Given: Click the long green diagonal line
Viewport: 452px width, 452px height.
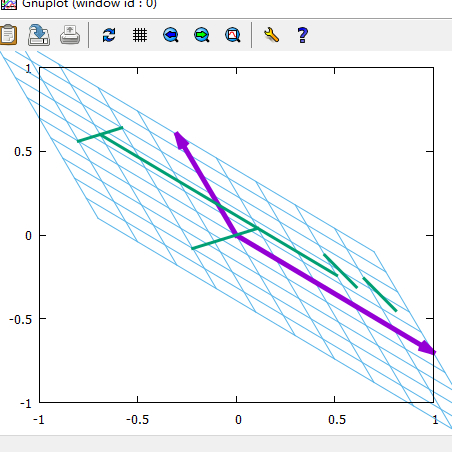Looking at the screenshot, I should (x=219, y=205).
